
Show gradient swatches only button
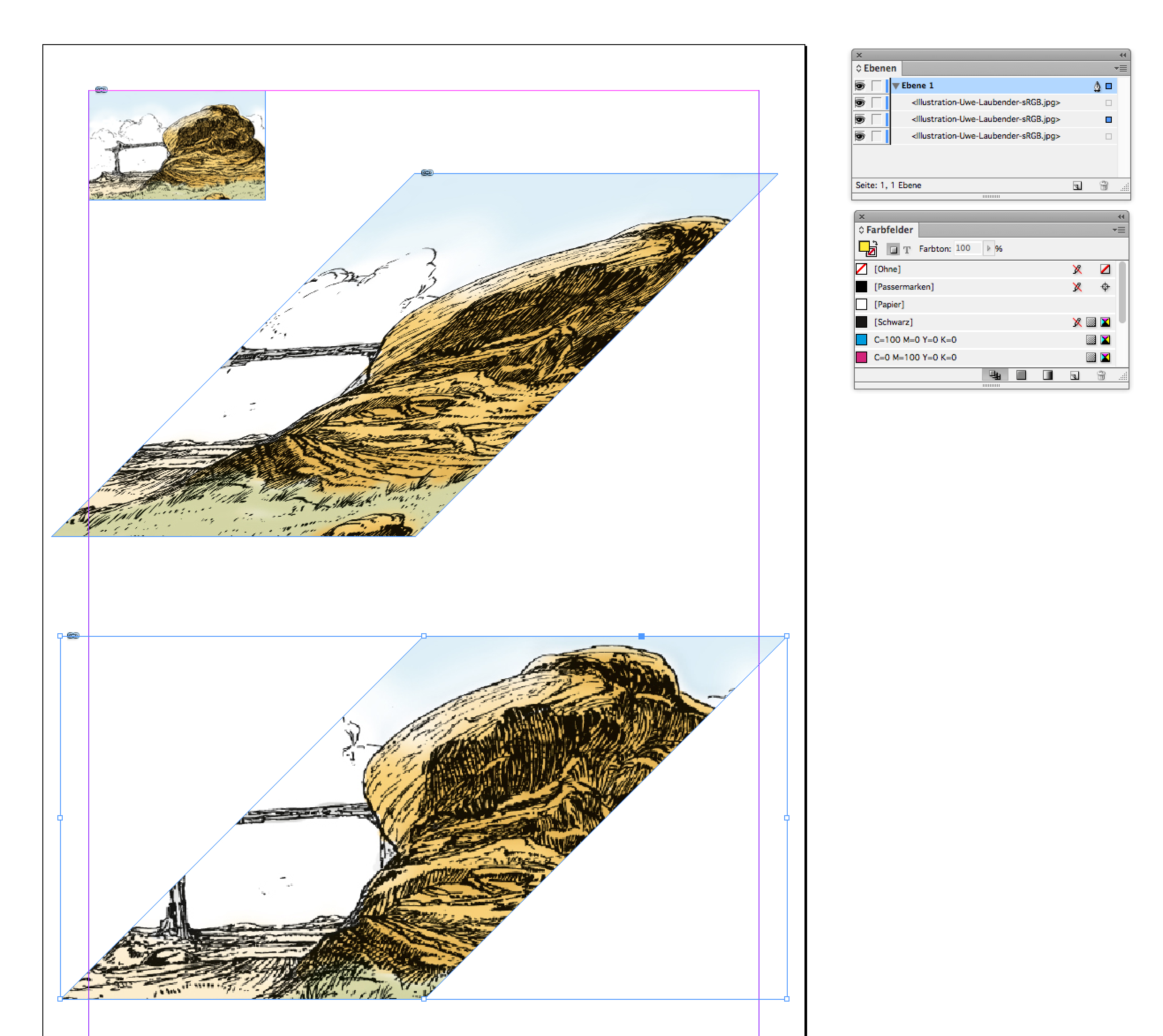click(1047, 375)
